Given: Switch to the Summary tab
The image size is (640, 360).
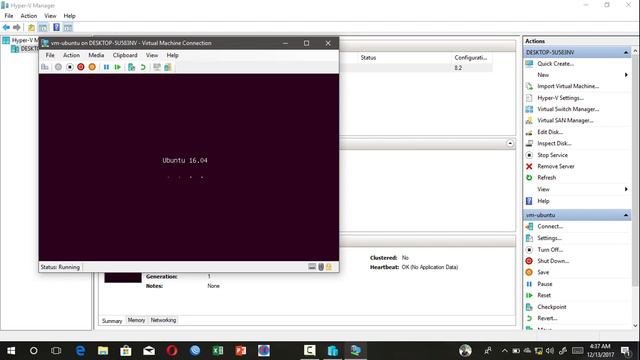Looking at the screenshot, I should coord(112,321).
